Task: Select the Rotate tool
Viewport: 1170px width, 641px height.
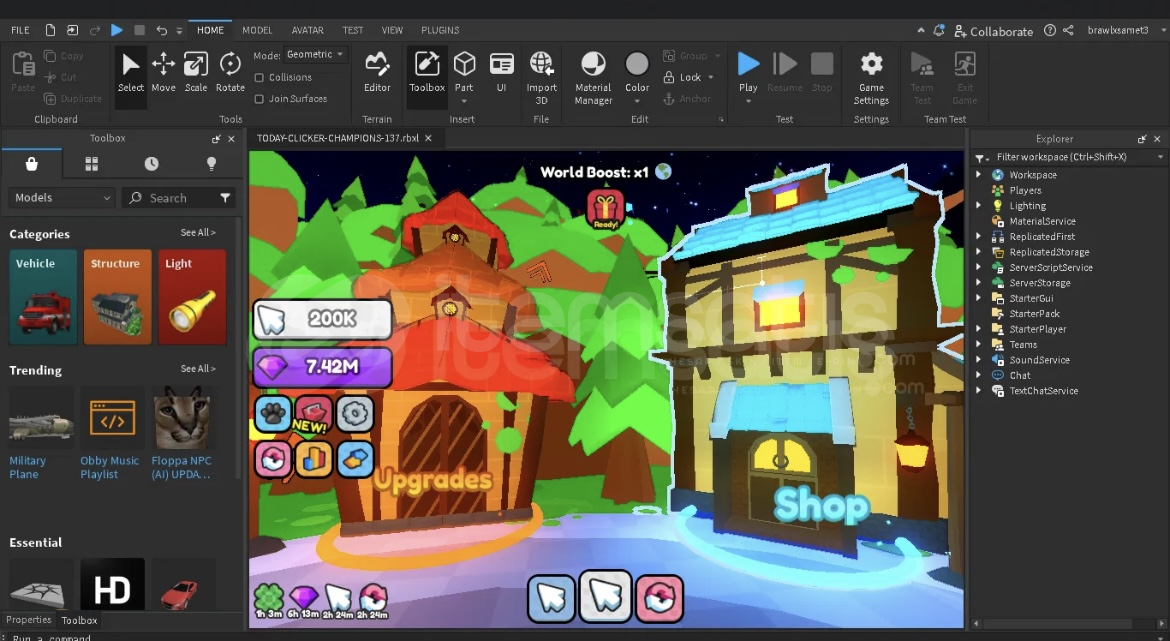Action: (x=230, y=72)
